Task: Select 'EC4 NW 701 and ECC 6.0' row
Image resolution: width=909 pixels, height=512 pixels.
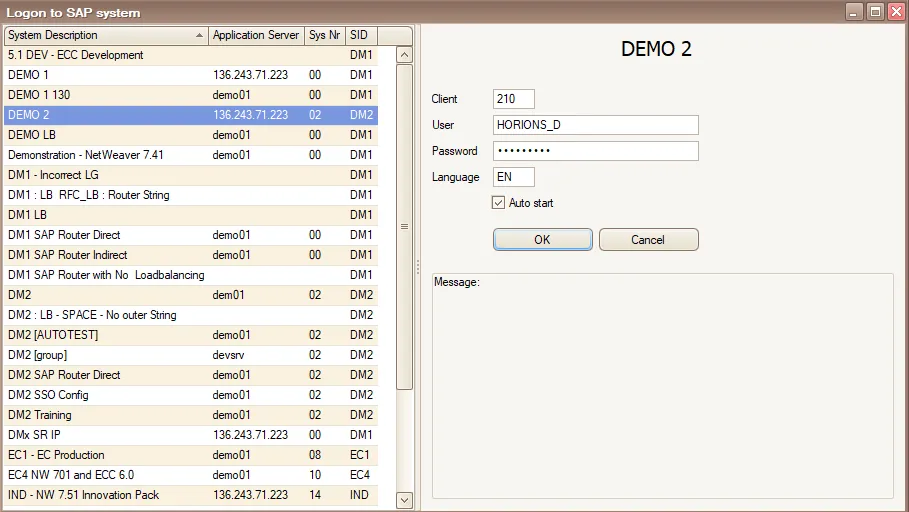Action: (191, 475)
